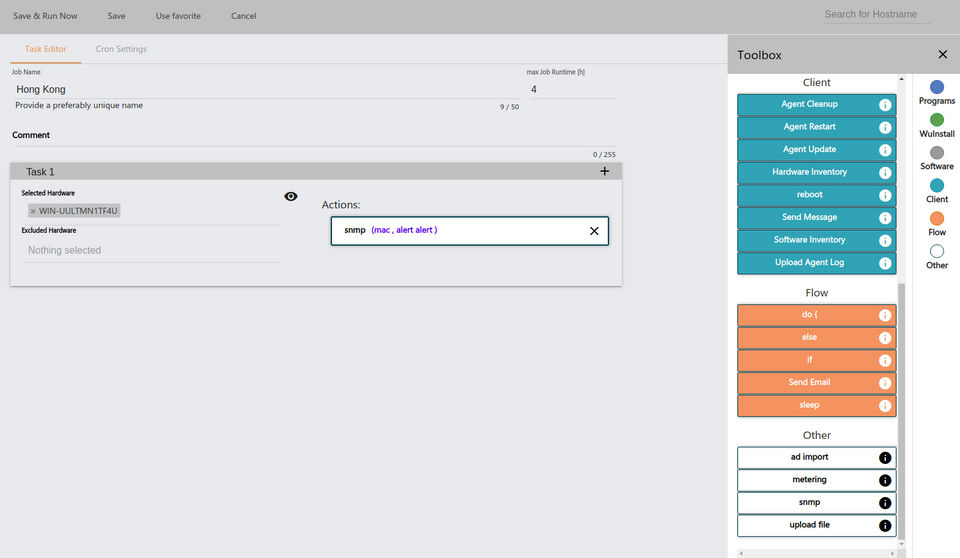The height and width of the screenshot is (558, 960).
Task: Open info for Upload Agent Log
Action: tap(885, 263)
